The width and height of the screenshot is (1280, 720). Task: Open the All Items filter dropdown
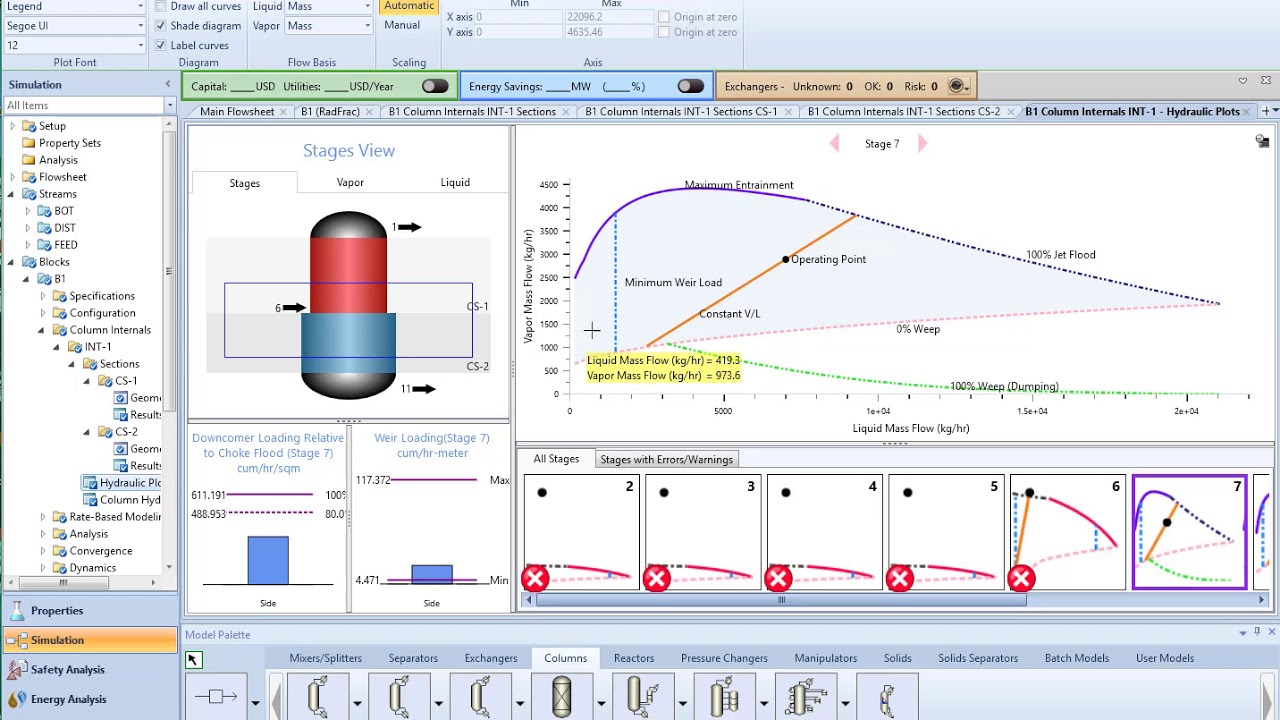[x=169, y=105]
